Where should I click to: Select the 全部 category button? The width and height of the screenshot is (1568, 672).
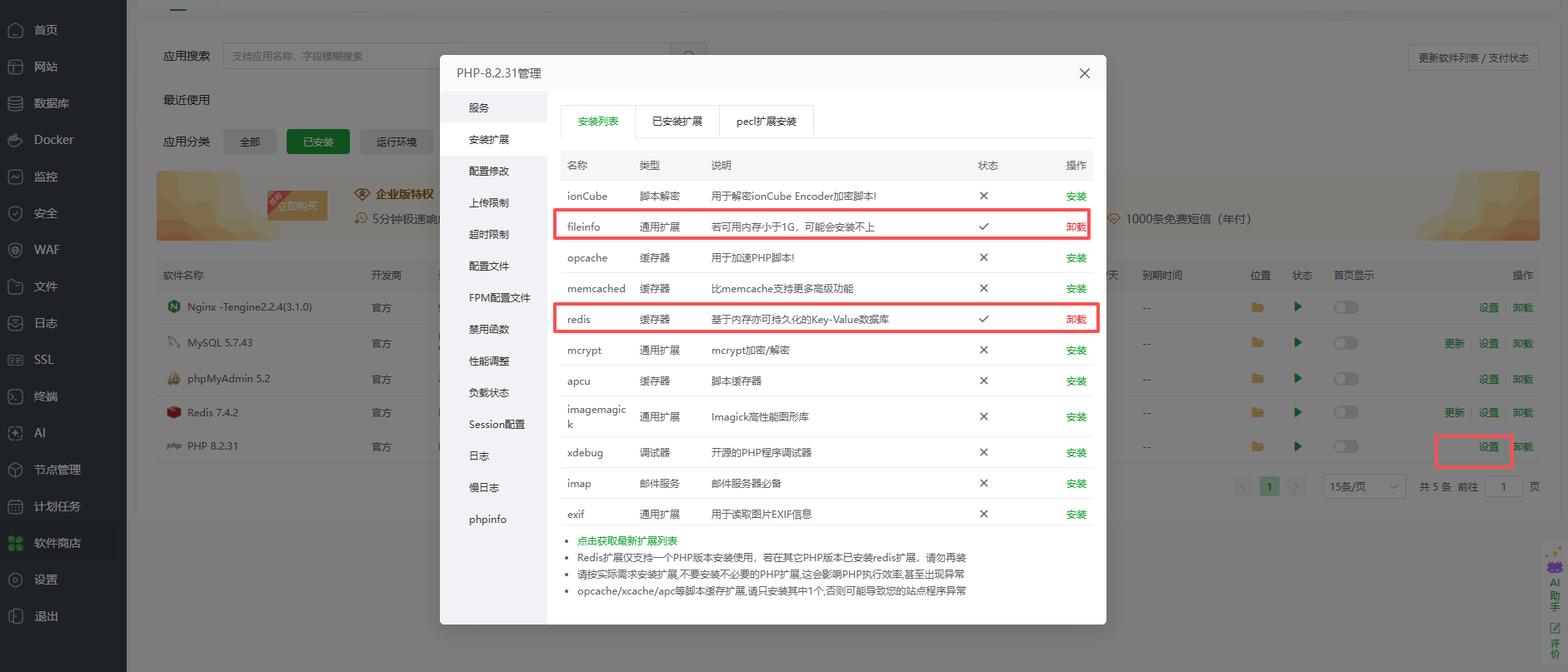250,142
